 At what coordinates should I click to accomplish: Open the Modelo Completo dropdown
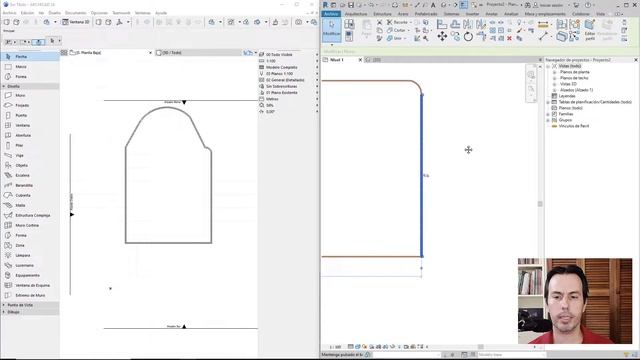[x=288, y=67]
